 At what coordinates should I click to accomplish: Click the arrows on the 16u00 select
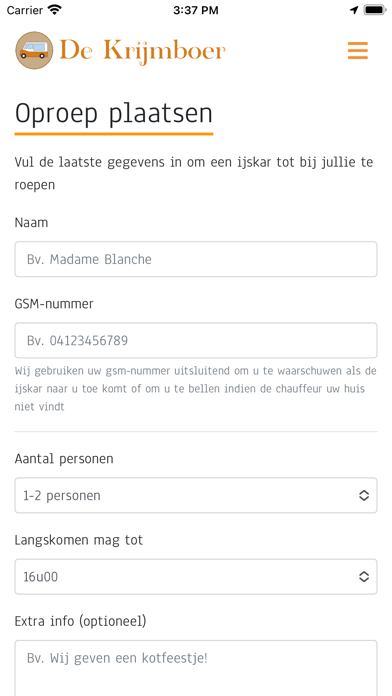point(364,577)
